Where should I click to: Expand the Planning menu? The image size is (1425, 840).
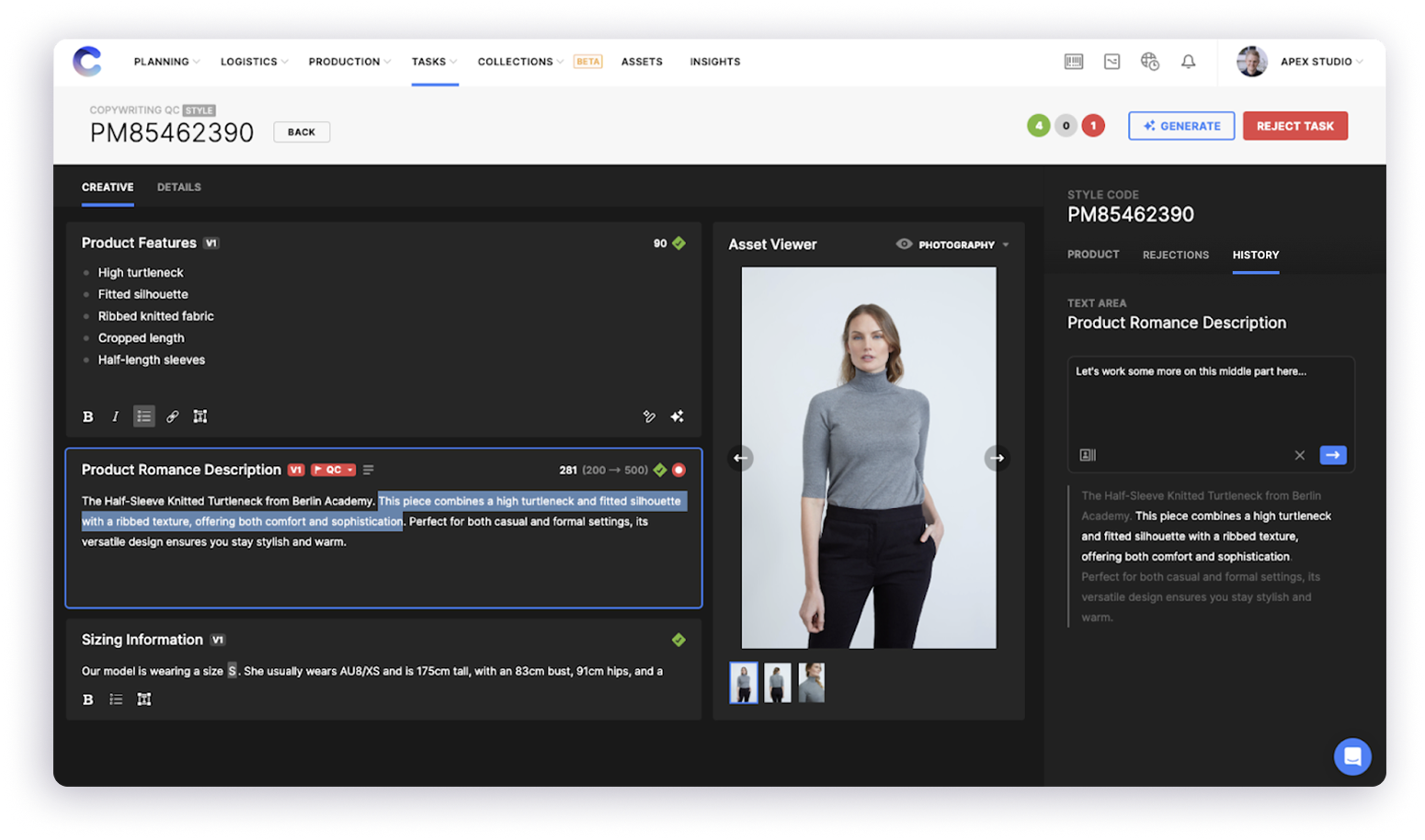point(166,62)
